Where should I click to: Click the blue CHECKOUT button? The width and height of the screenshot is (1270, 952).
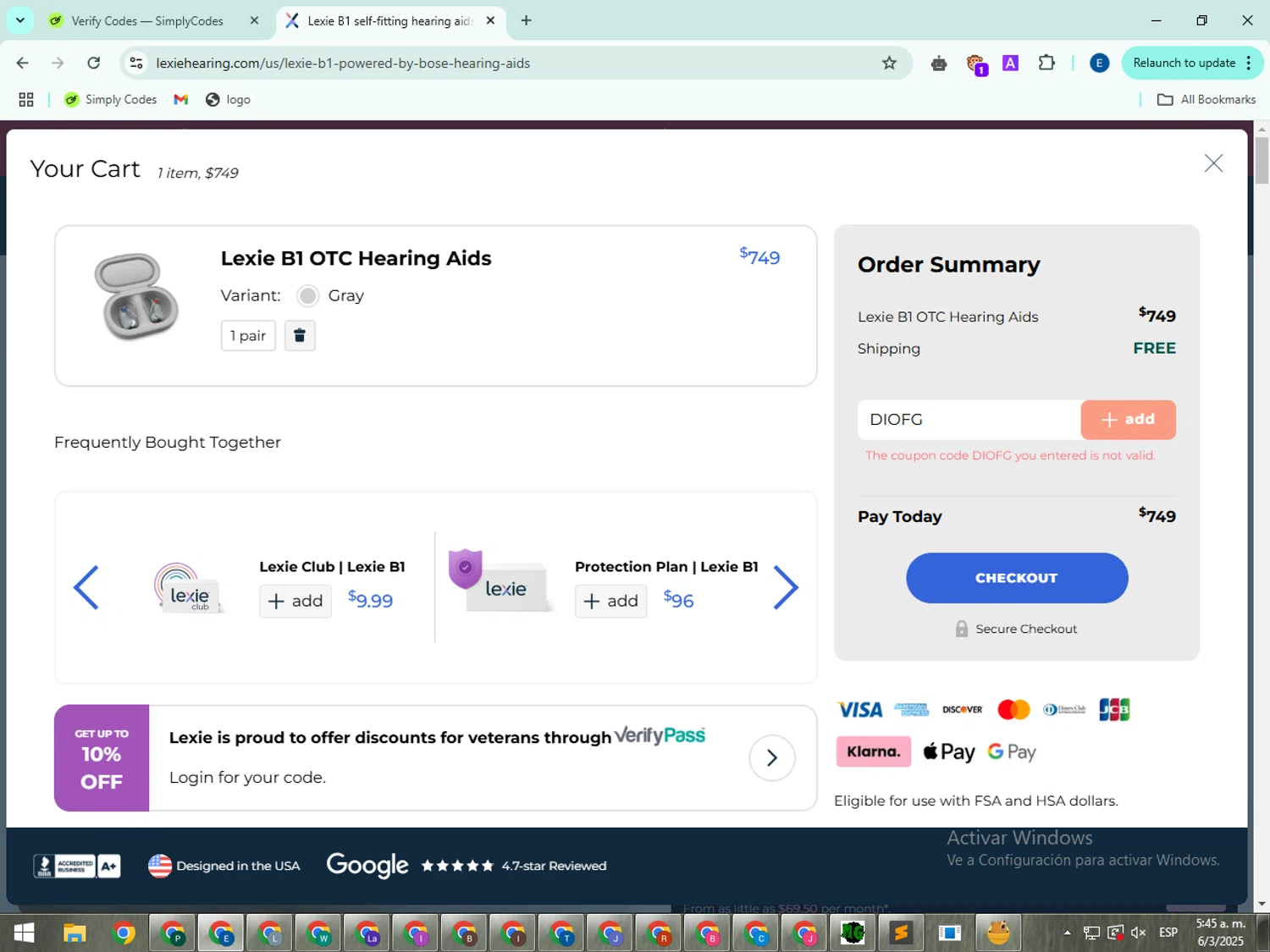1017,578
